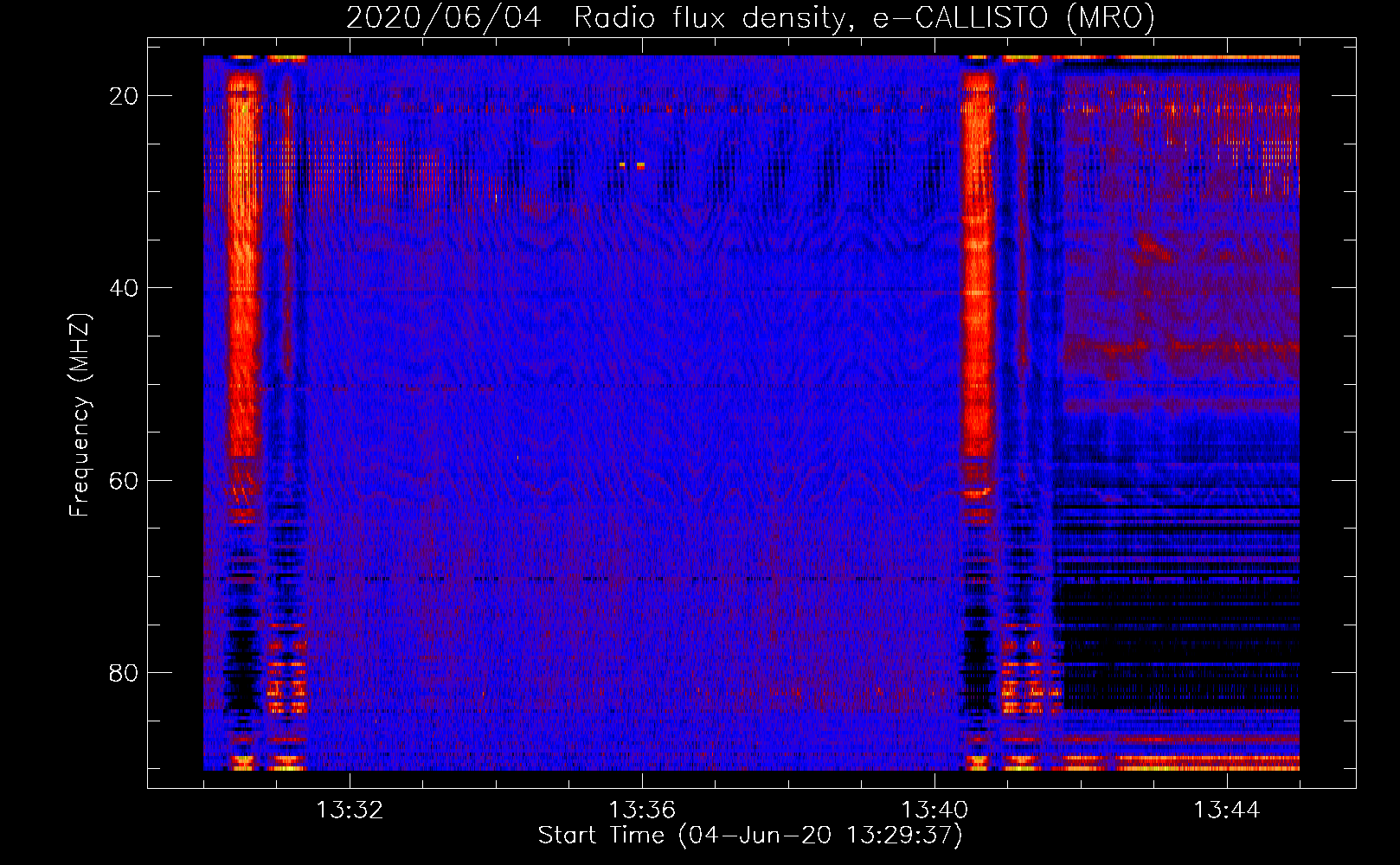The height and width of the screenshot is (865, 1400).
Task: Click the 60 frequency tick label
Action: (125, 480)
